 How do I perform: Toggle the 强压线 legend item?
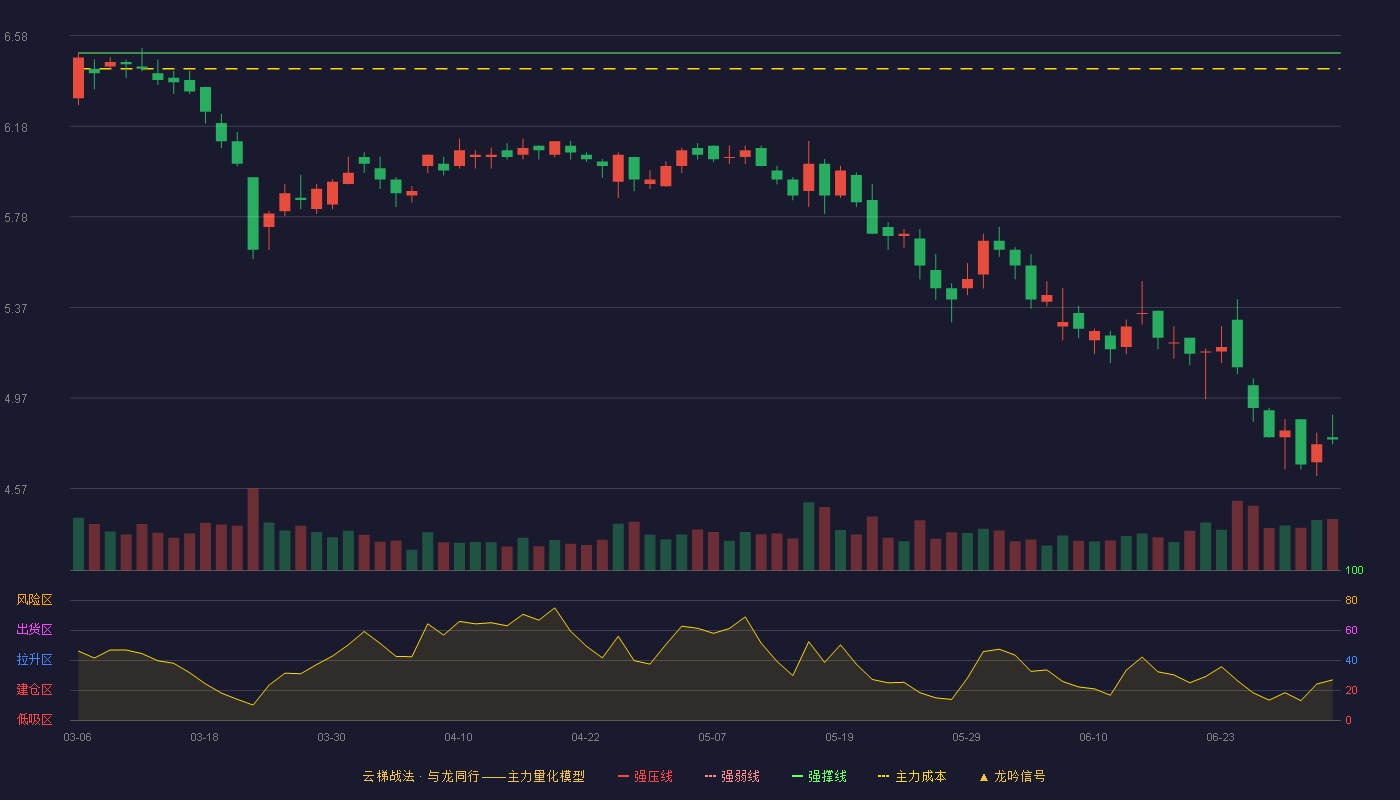tap(645, 776)
